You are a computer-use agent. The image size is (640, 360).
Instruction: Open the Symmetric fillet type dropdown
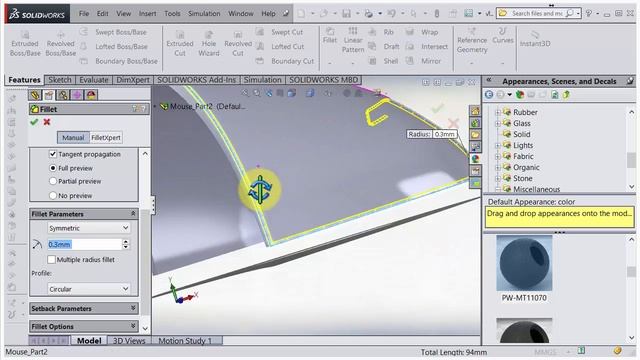pos(89,228)
